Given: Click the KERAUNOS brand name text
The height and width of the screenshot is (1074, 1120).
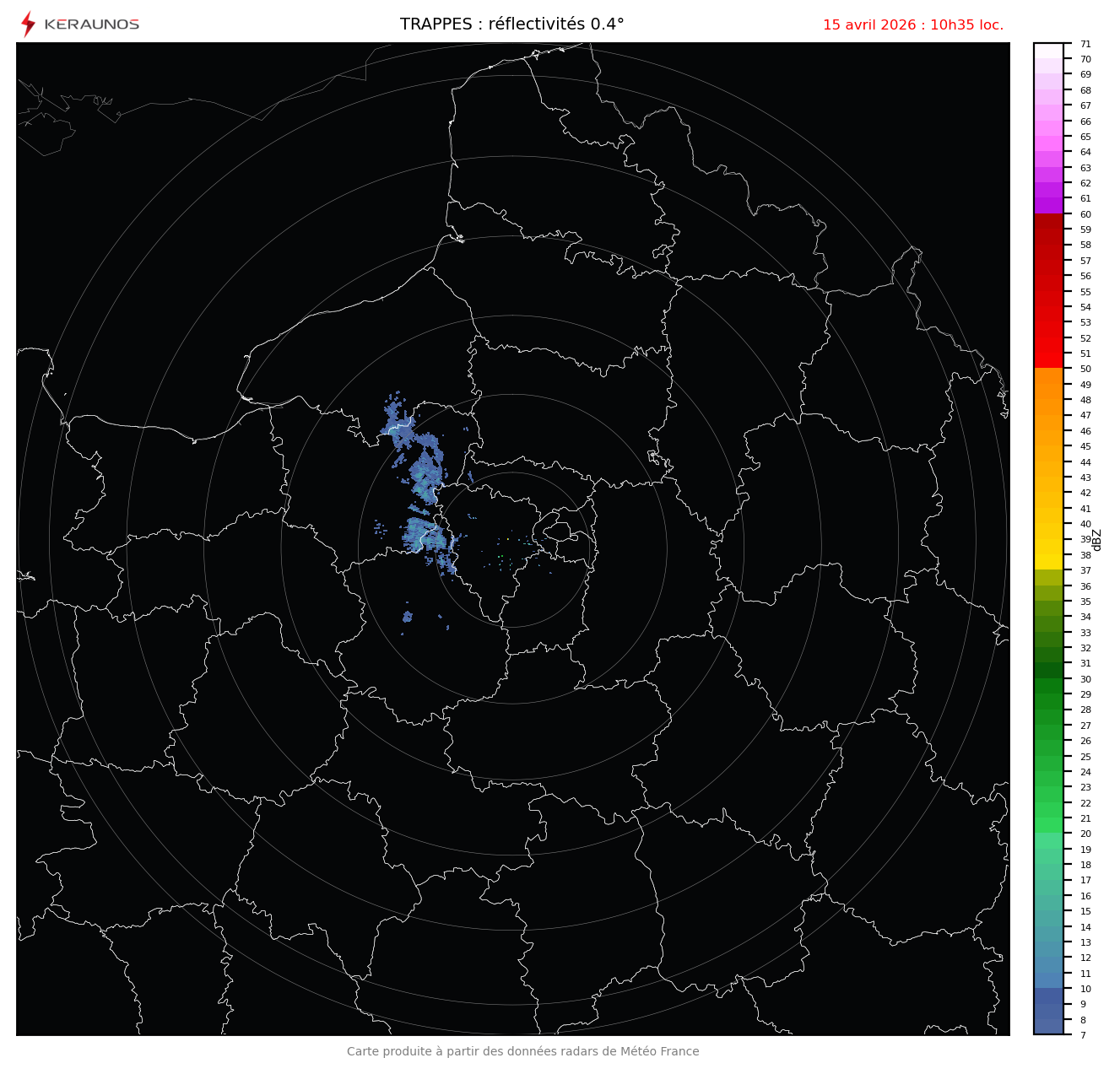Looking at the screenshot, I should click(x=91, y=24).
